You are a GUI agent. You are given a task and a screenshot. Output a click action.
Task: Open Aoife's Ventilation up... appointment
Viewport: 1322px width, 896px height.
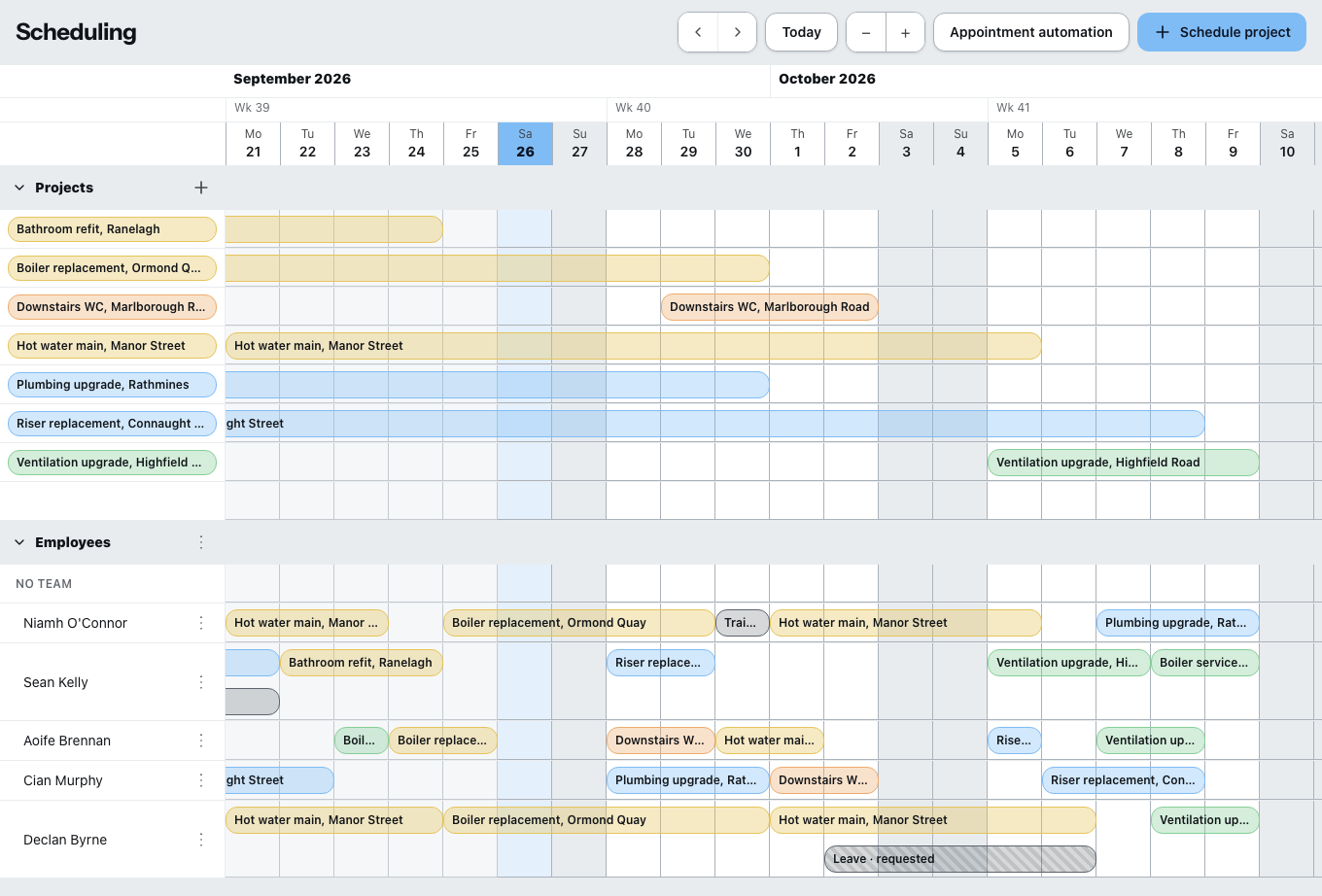pyautogui.click(x=1151, y=741)
